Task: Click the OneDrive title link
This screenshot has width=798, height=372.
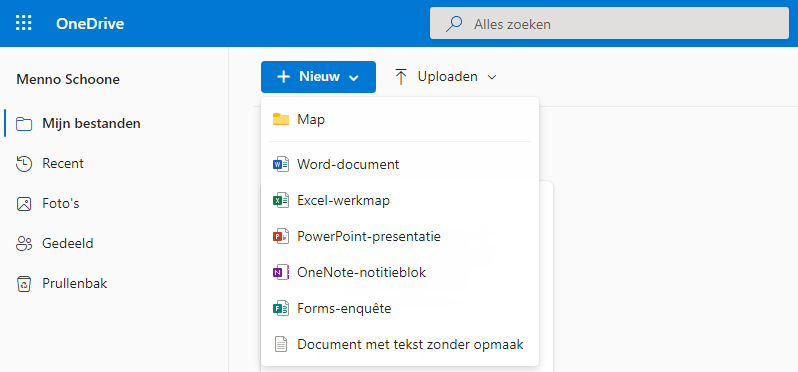Action: (90, 24)
